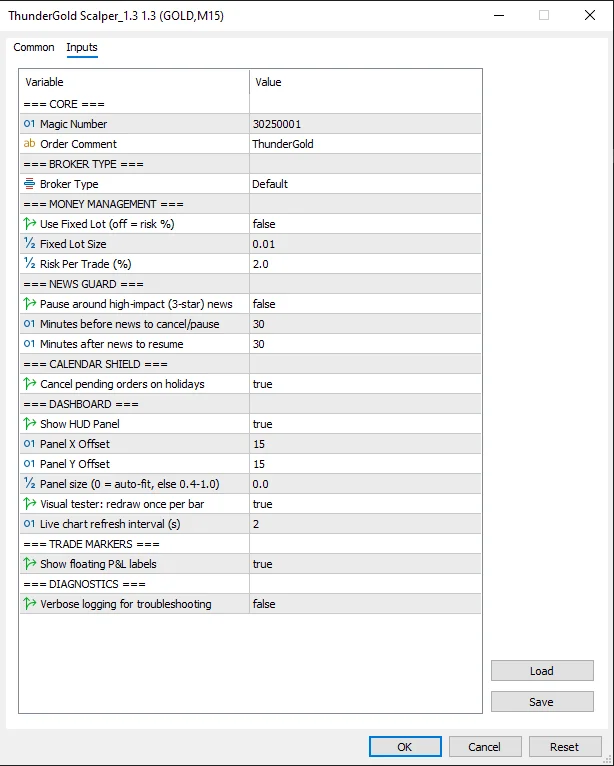Reset inputs with the Reset button
This screenshot has height=766, width=614.
565,746
